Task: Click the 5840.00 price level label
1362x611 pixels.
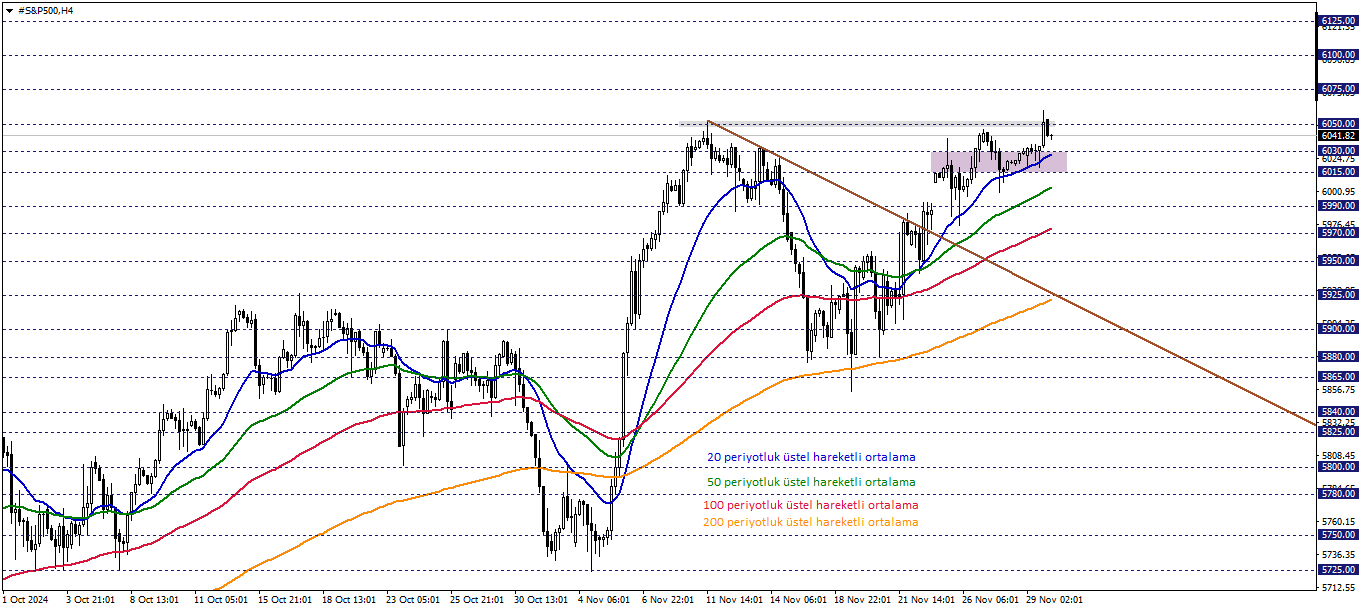Action: tap(1337, 412)
